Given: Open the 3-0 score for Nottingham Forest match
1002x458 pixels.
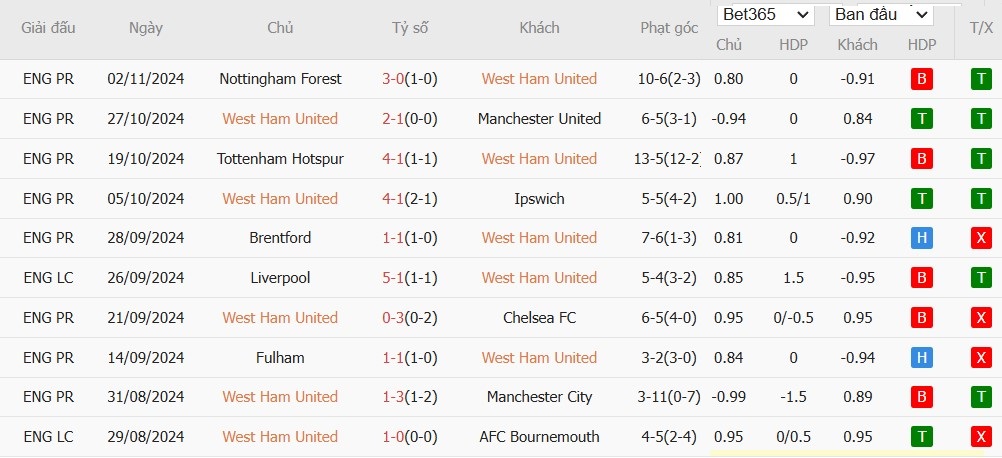Looking at the screenshot, I should [x=393, y=79].
